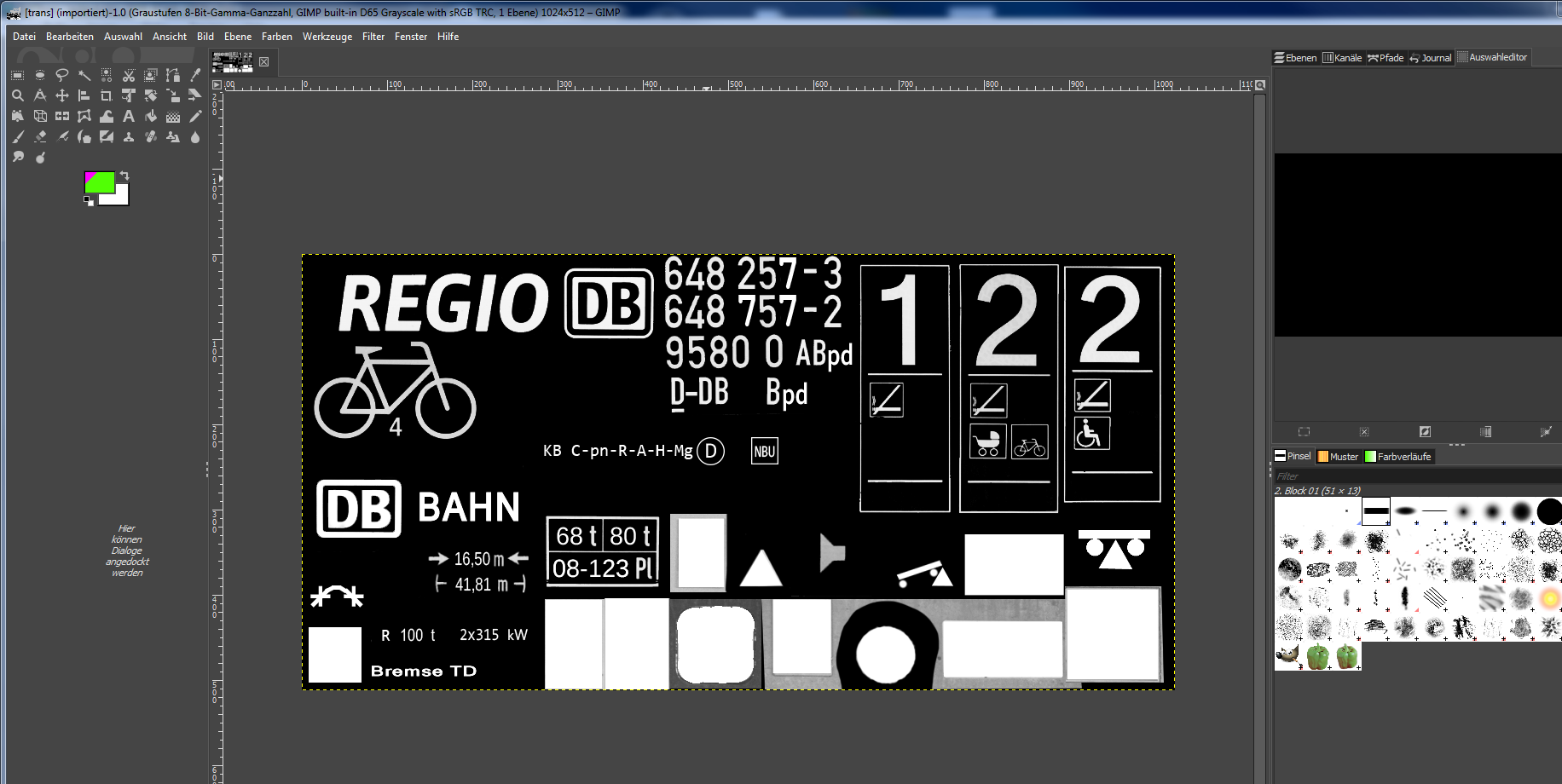The image size is (1562, 784).
Task: Open the Ebene menu
Action: coord(238,37)
